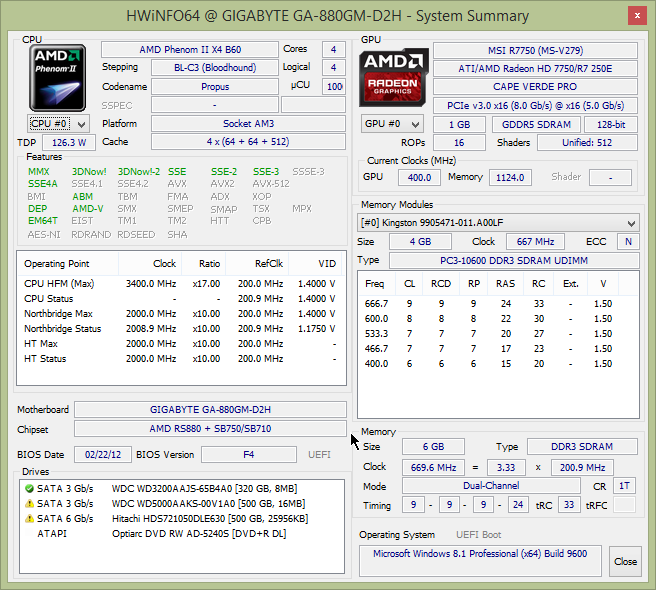Click the Freq column header in memory table

[x=377, y=284]
